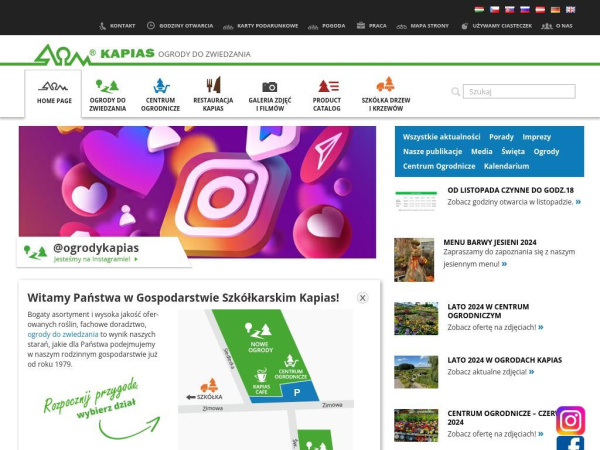The height and width of the screenshot is (450, 600).
Task: Open Centrum Ogrodnicze czerwiec 2024 thumbnail
Action: [x=416, y=426]
